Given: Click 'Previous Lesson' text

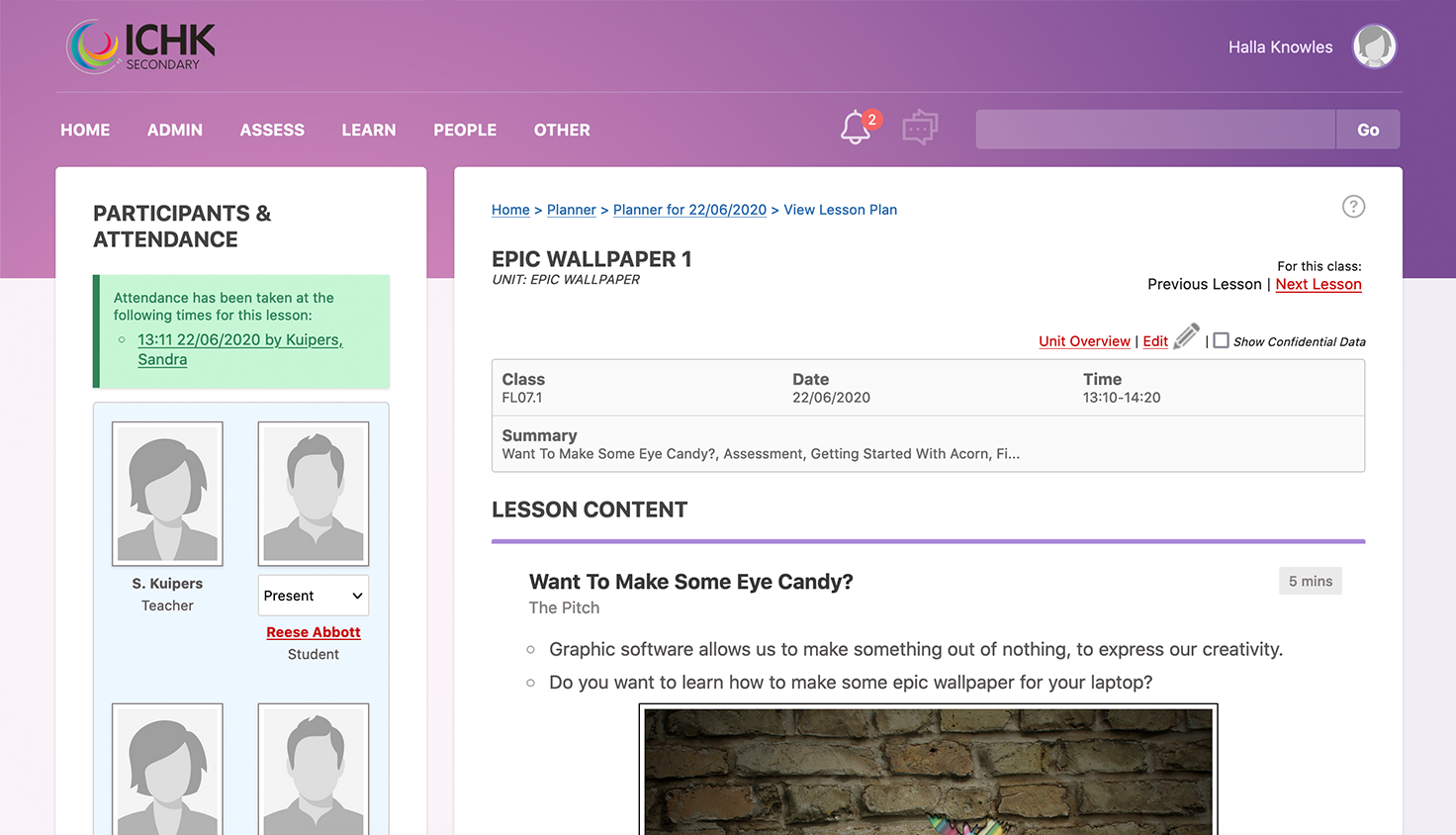Looking at the screenshot, I should [x=1205, y=284].
